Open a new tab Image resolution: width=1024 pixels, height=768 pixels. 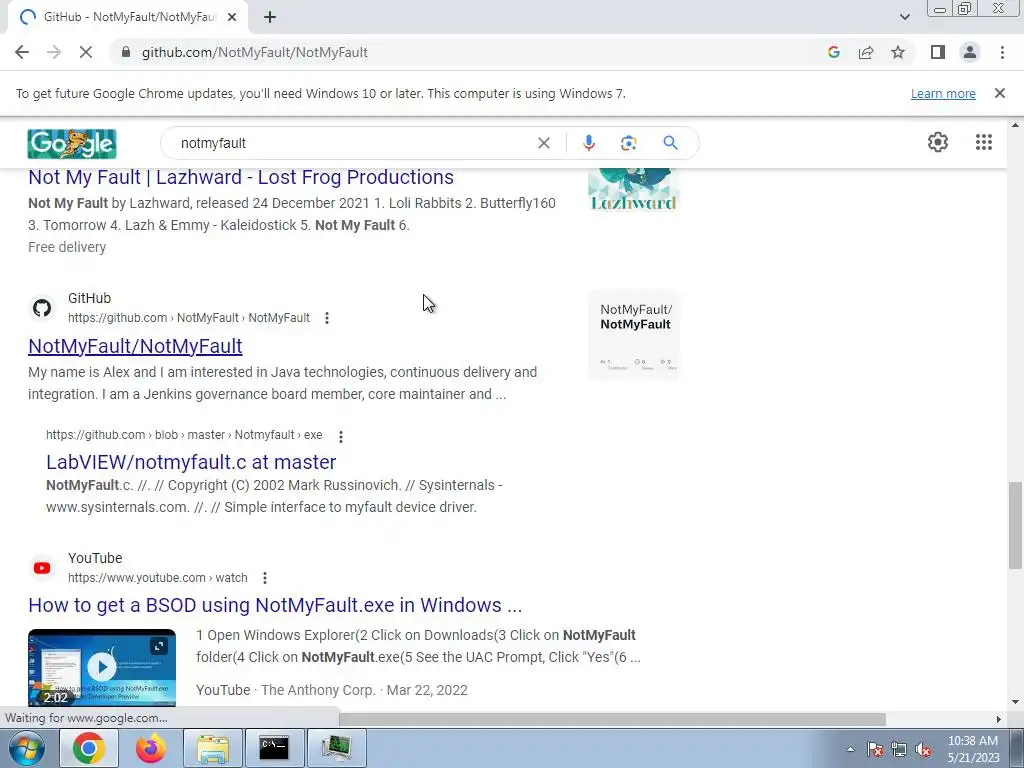point(270,17)
